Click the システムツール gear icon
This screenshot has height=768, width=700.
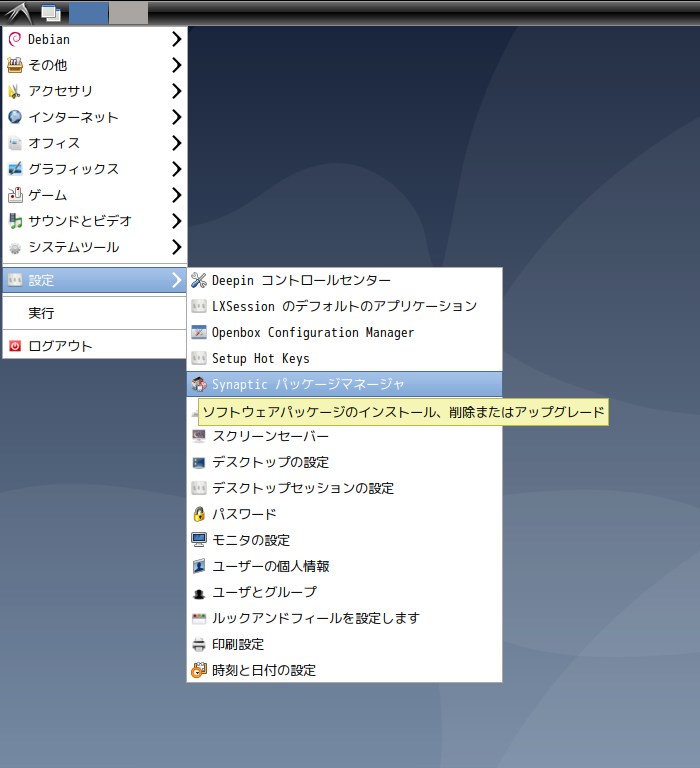tap(15, 247)
